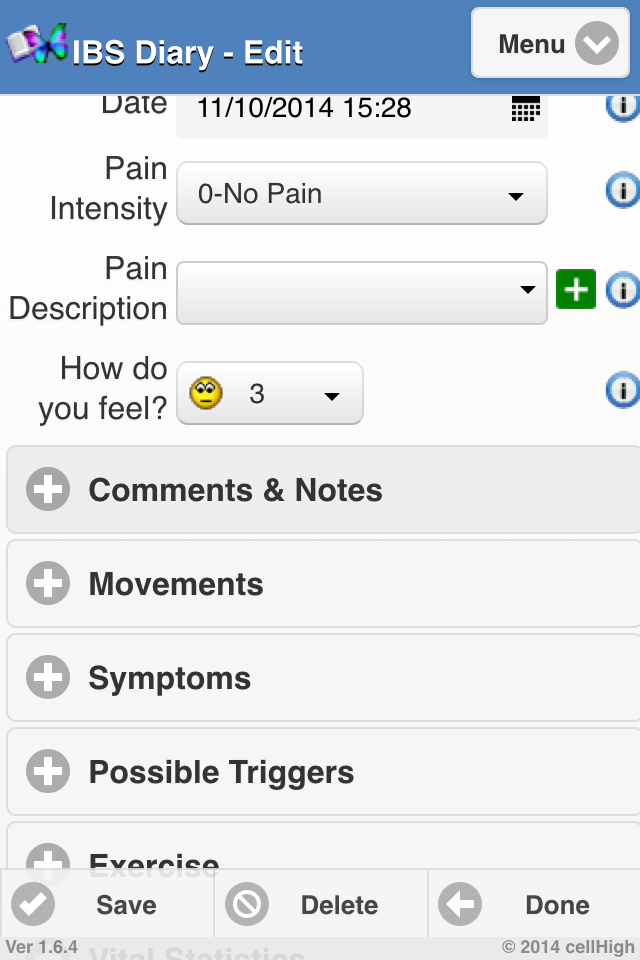Show info for How do you feel
The width and height of the screenshot is (640, 960).
pos(622,390)
